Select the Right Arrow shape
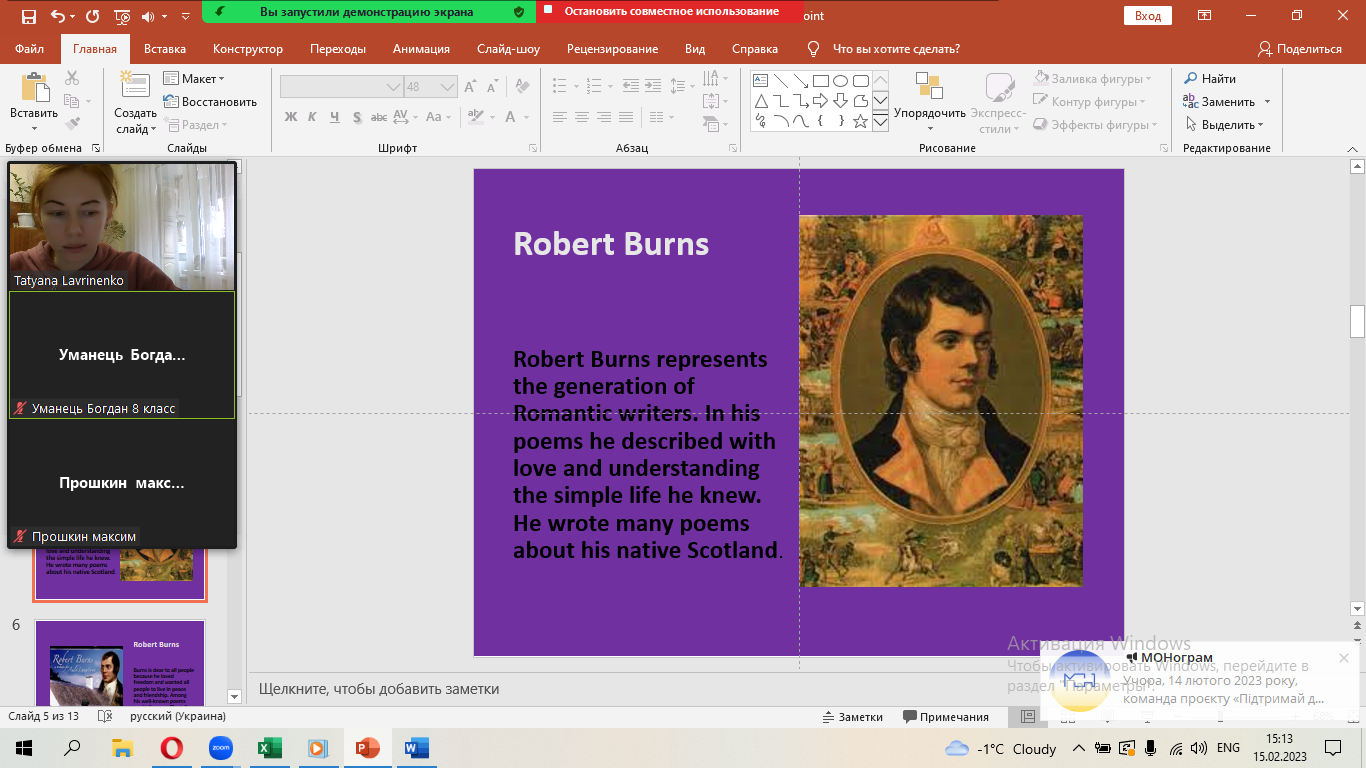The height and width of the screenshot is (768, 1366). coord(820,101)
